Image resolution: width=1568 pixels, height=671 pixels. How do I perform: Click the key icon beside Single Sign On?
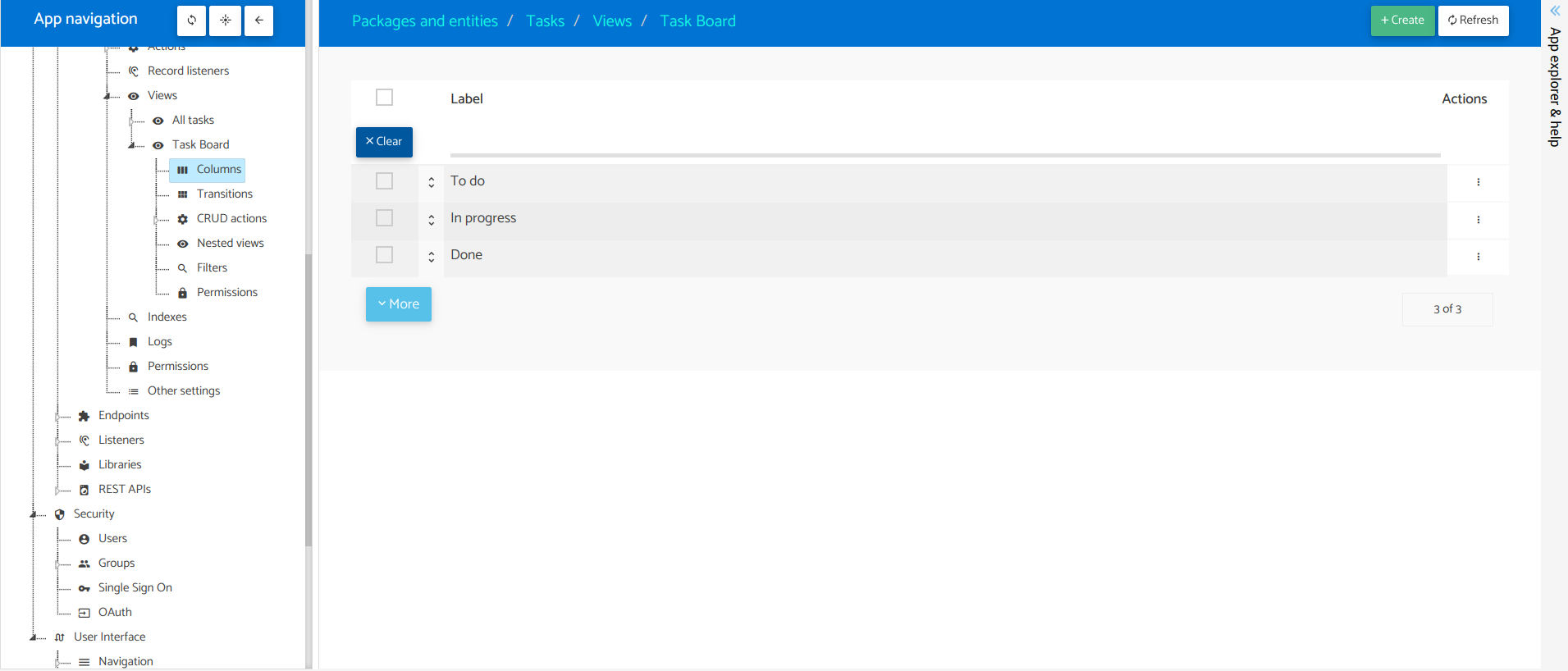[x=84, y=588]
